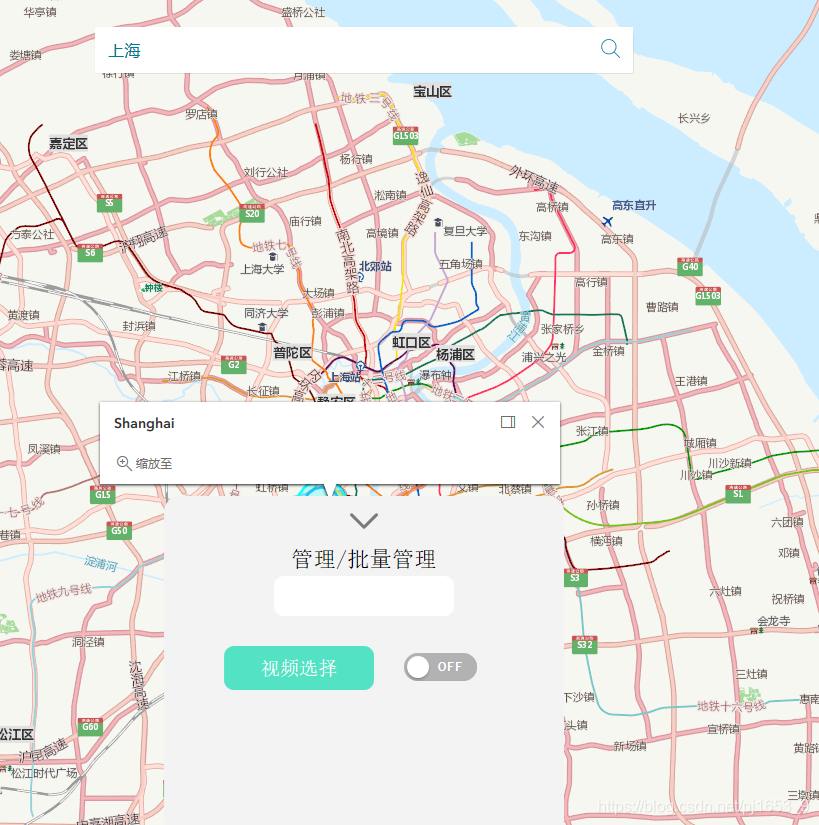Click the zoom-to magnifier icon in popup
Viewport: 819px width, 825px height.
[124, 463]
